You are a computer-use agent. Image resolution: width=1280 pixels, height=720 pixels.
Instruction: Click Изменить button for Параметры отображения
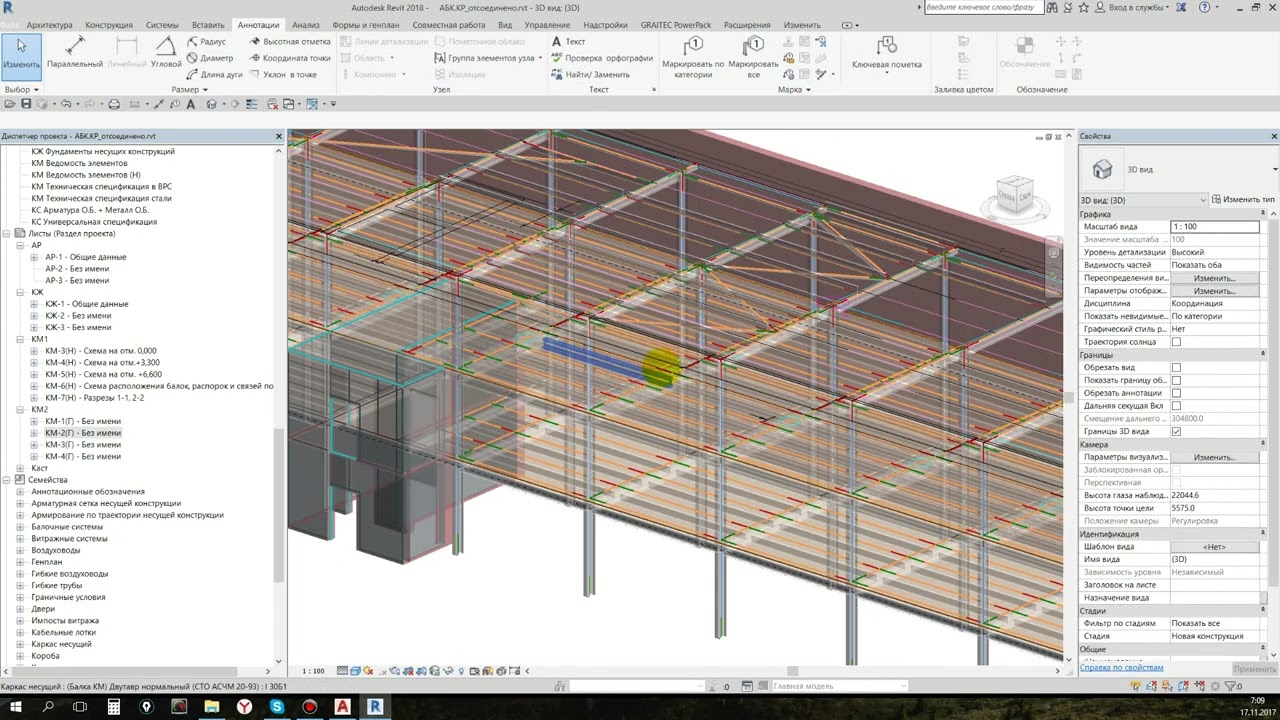[1214, 291]
